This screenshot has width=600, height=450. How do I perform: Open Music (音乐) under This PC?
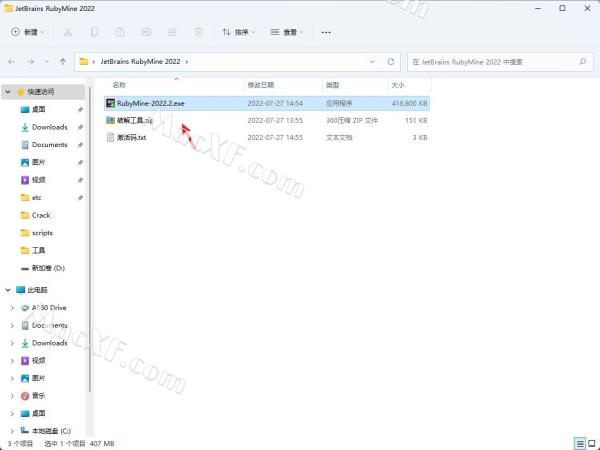38,396
